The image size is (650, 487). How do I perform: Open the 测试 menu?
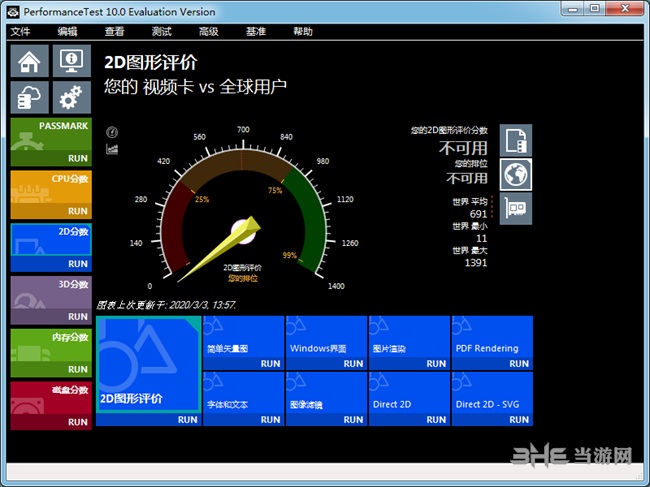pos(162,31)
